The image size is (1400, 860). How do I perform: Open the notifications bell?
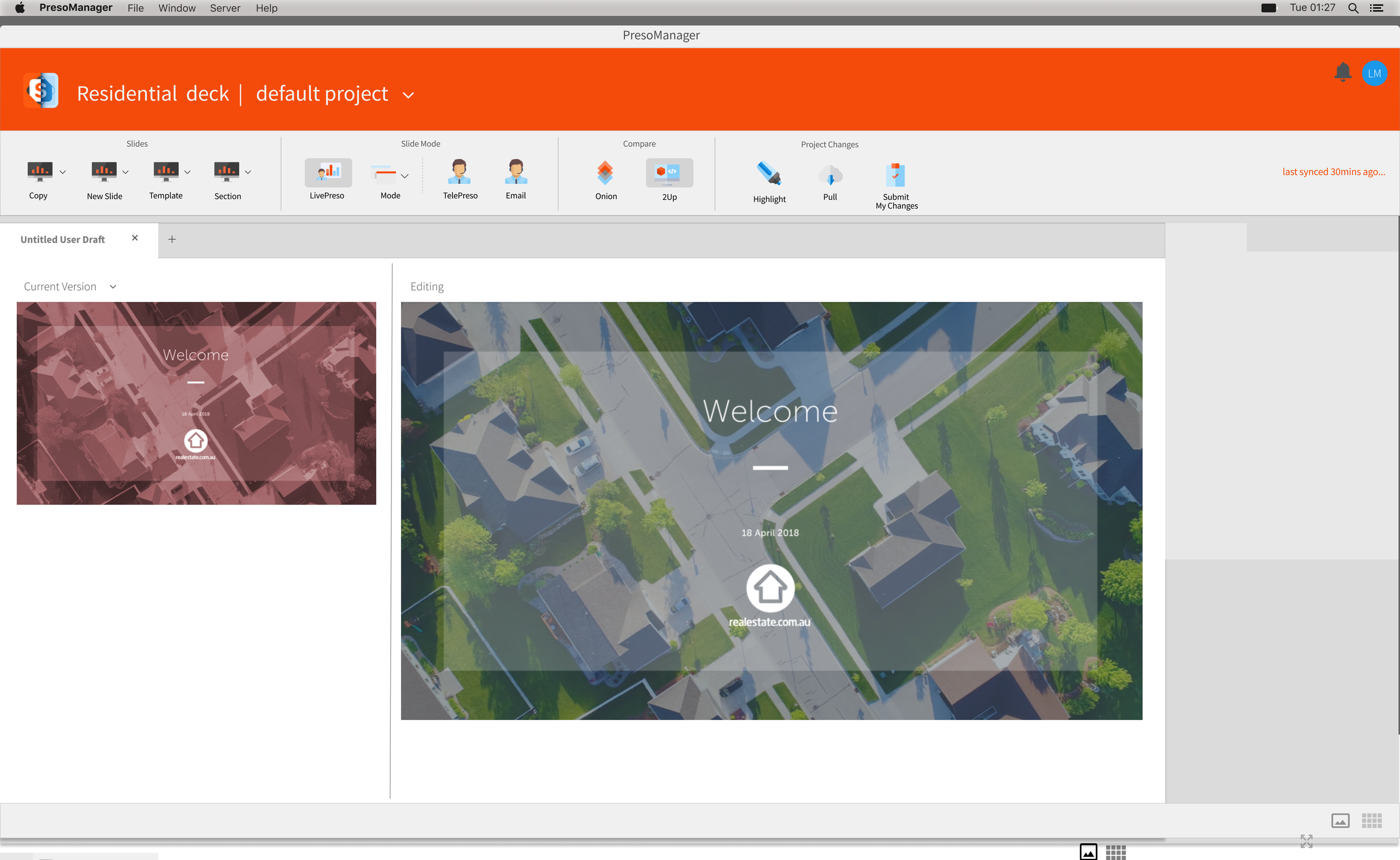1342,73
